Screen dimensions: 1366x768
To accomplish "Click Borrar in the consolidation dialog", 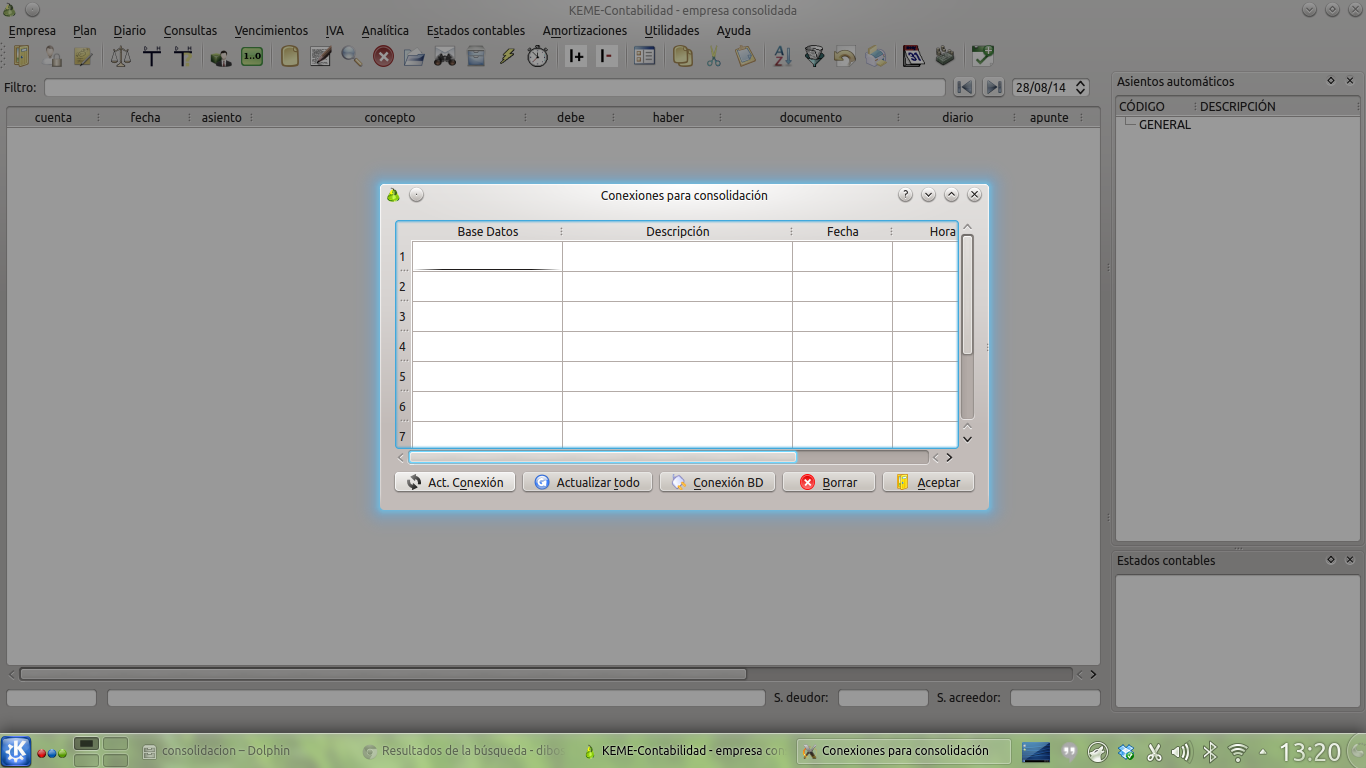I will click(x=829, y=482).
